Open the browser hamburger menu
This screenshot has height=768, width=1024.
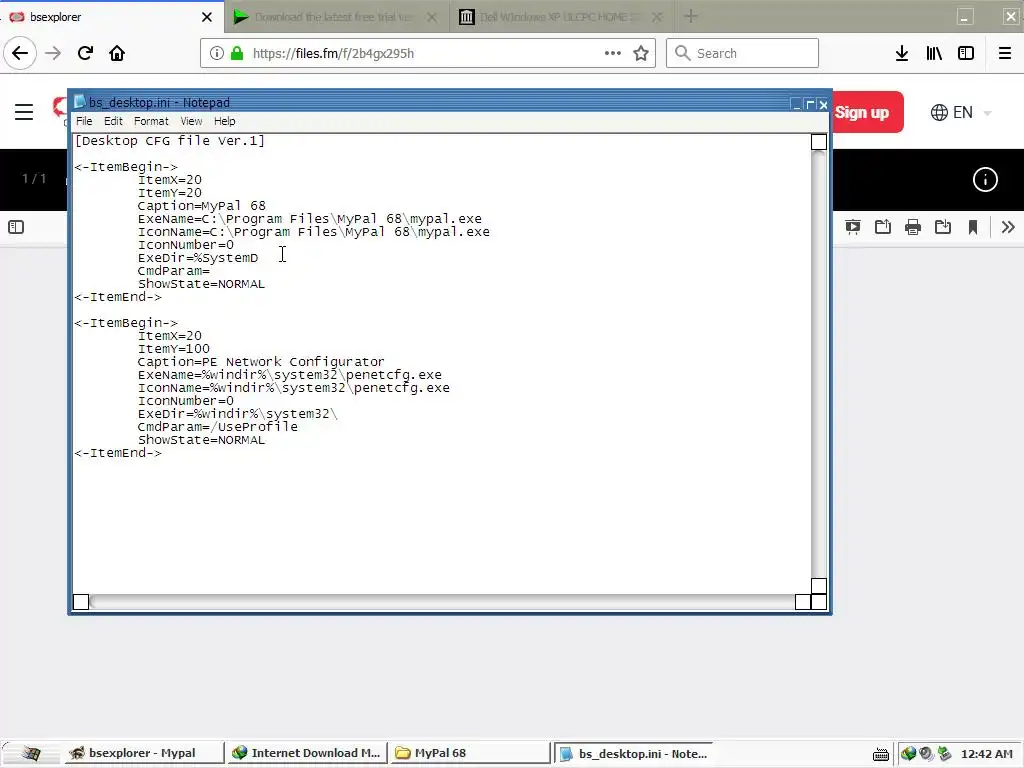tap(1004, 53)
